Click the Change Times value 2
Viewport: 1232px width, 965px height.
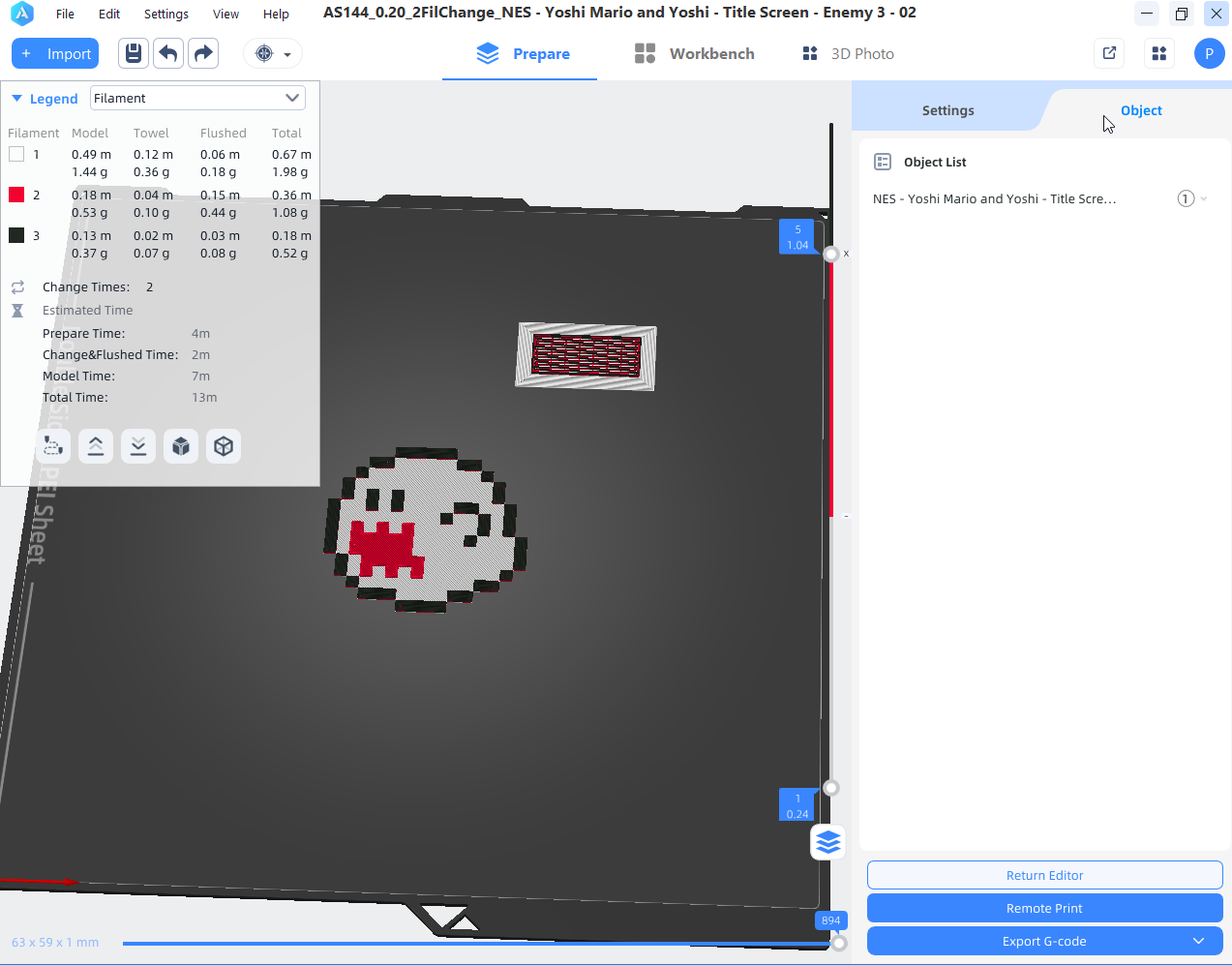pos(150,287)
